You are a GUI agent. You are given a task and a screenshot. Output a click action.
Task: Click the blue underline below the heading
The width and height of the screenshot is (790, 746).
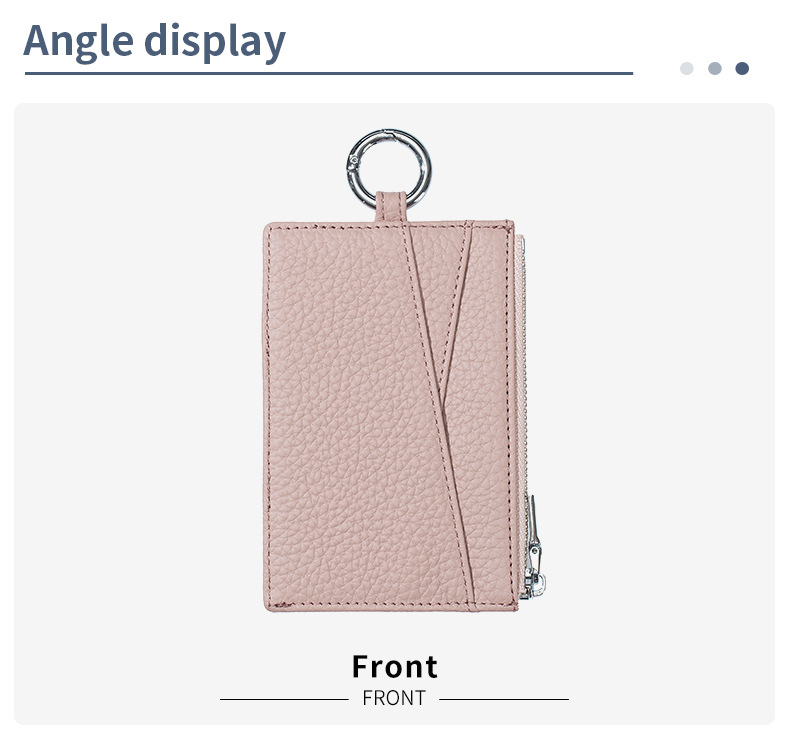point(328,74)
